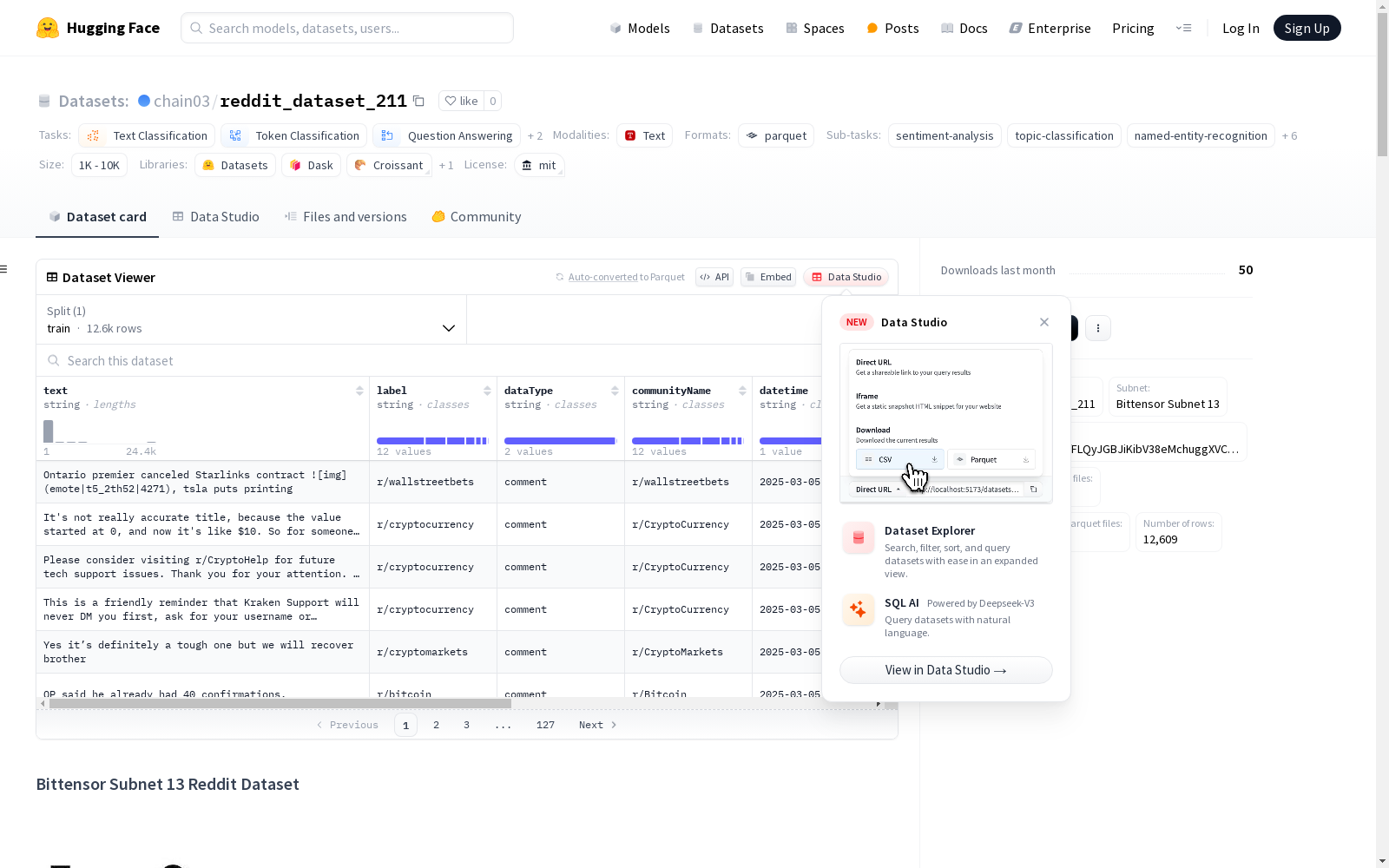Click the Data Studio viewer button

pos(846,277)
